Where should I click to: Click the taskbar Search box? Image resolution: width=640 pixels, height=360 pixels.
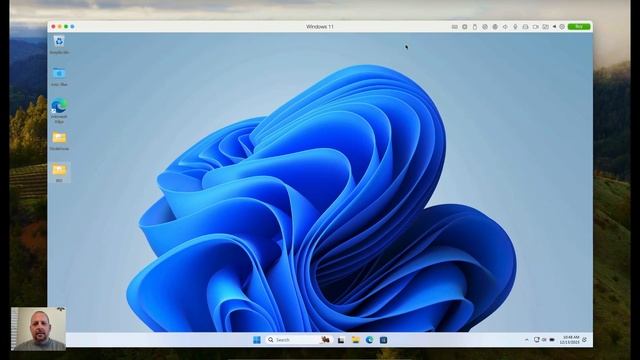[x=298, y=340]
